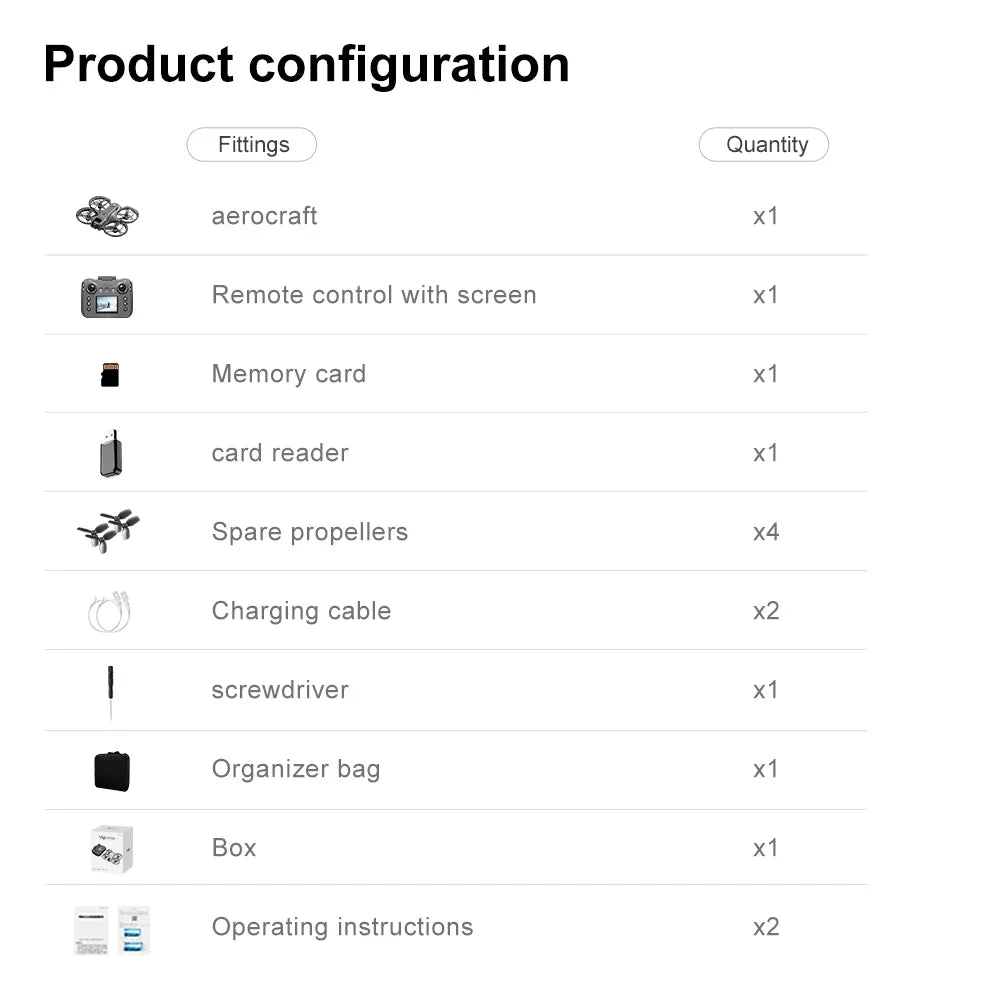The height and width of the screenshot is (1000, 1000).
Task: Click the Quantity header pill
Action: click(764, 145)
